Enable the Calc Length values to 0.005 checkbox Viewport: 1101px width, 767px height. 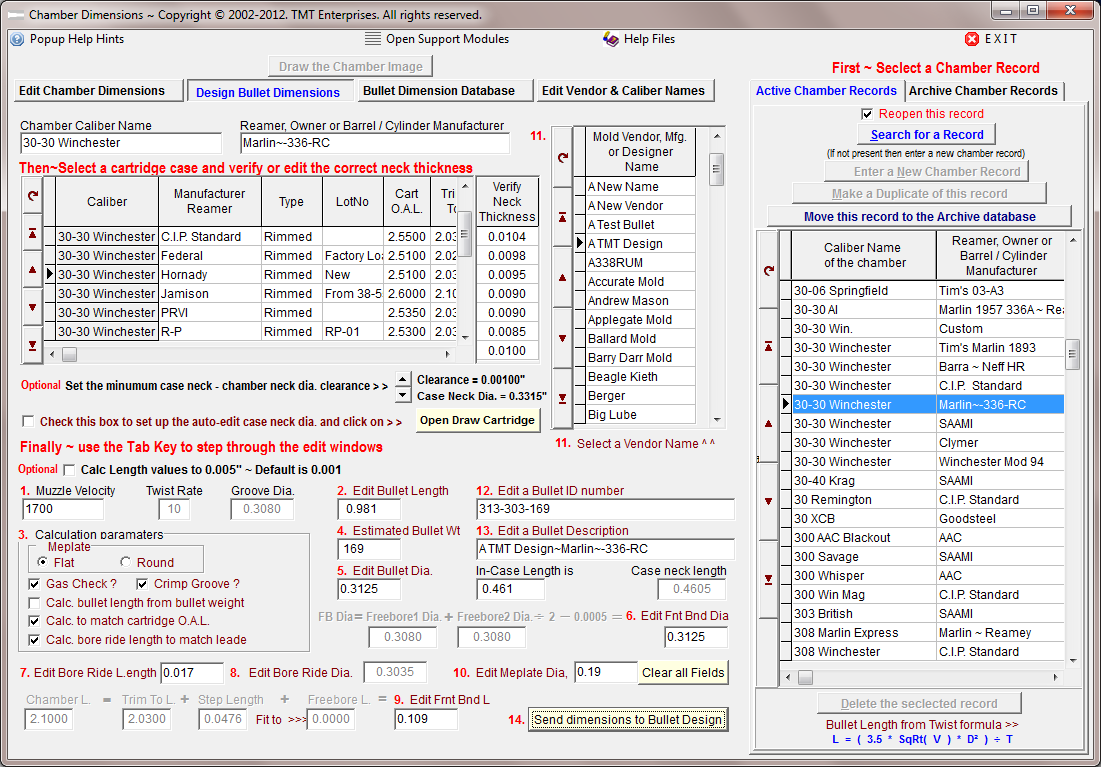[69, 470]
